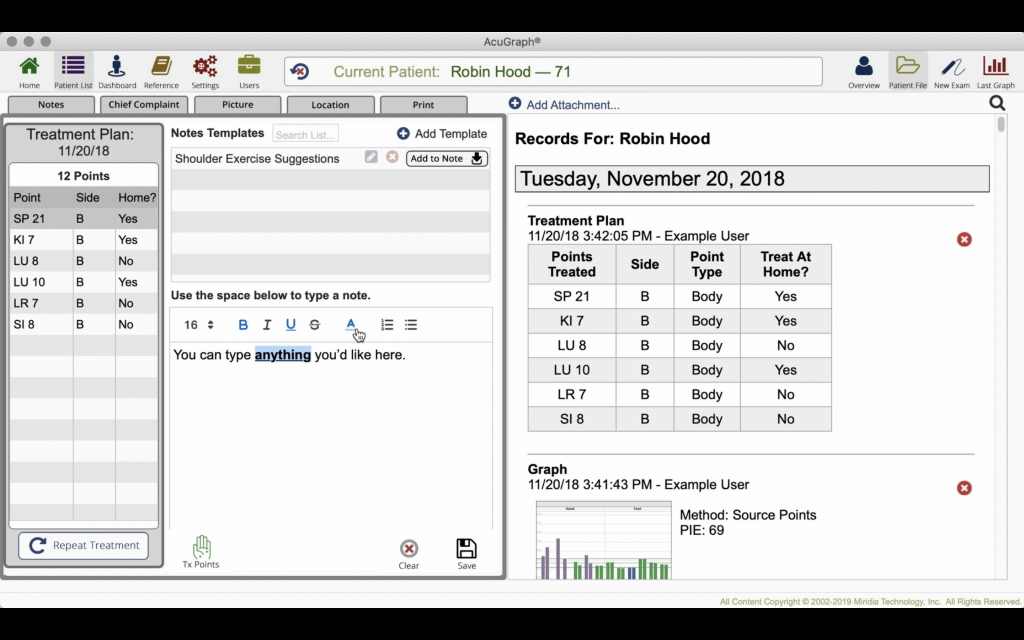The image size is (1024, 640).
Task: Click the Tuesday, November 20, 2018 date header
Action: [752, 179]
